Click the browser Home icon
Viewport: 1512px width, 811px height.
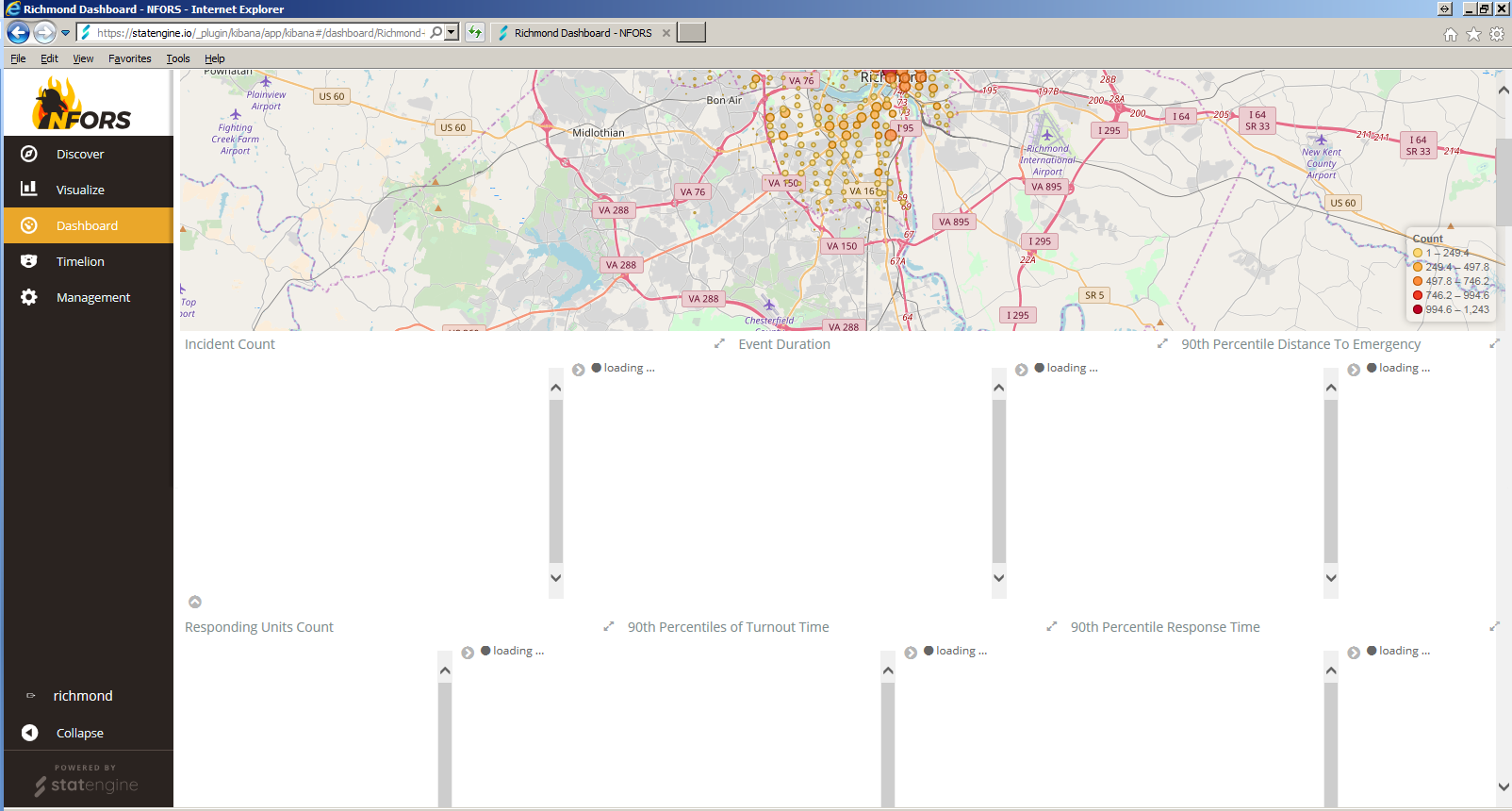coord(1450,34)
